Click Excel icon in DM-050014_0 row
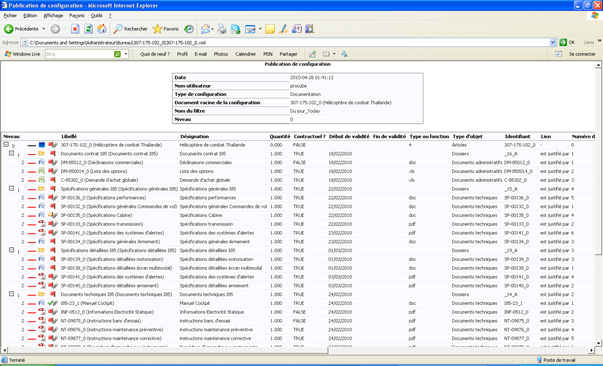 tap(42, 171)
